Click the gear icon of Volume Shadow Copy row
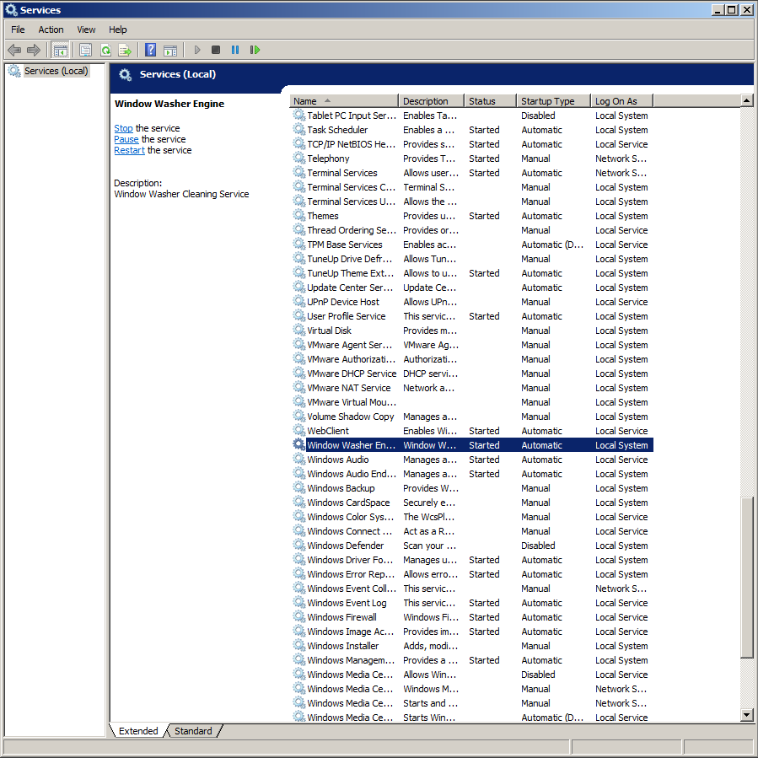This screenshot has height=758, width=758. pos(299,416)
